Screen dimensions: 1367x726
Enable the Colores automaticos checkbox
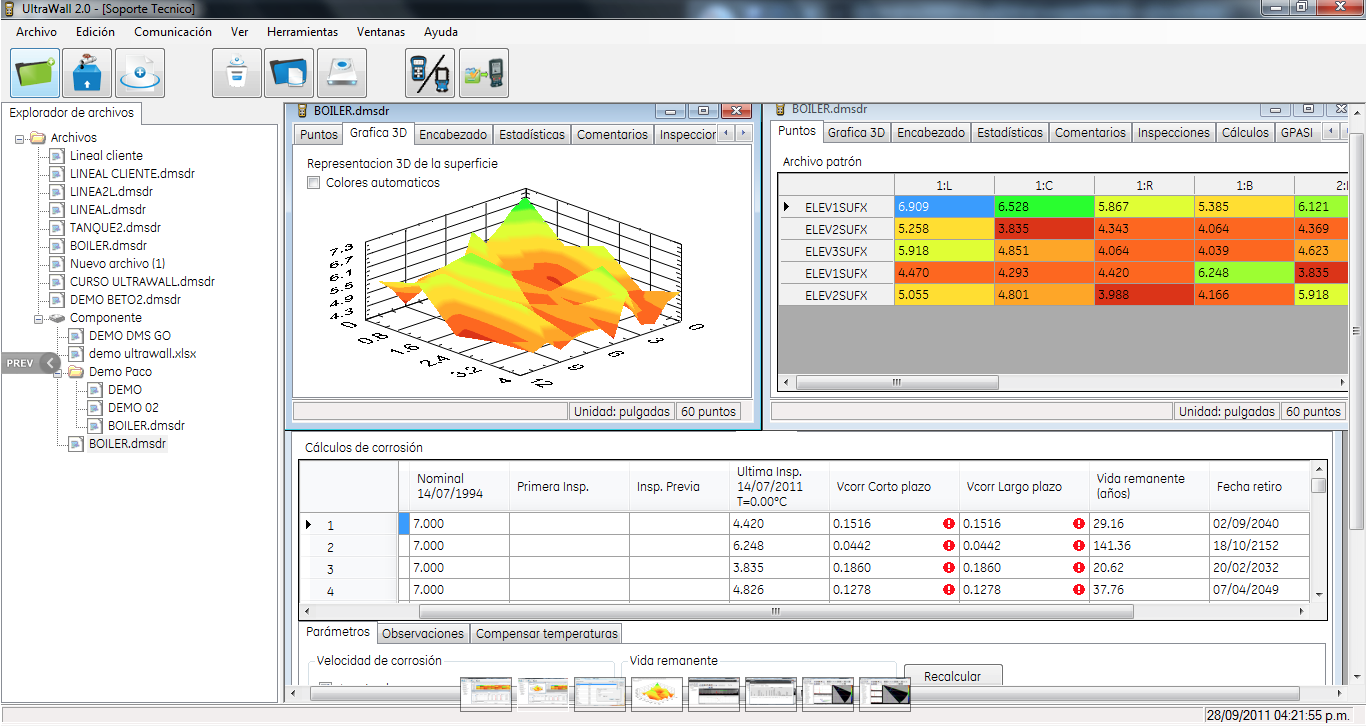[314, 183]
